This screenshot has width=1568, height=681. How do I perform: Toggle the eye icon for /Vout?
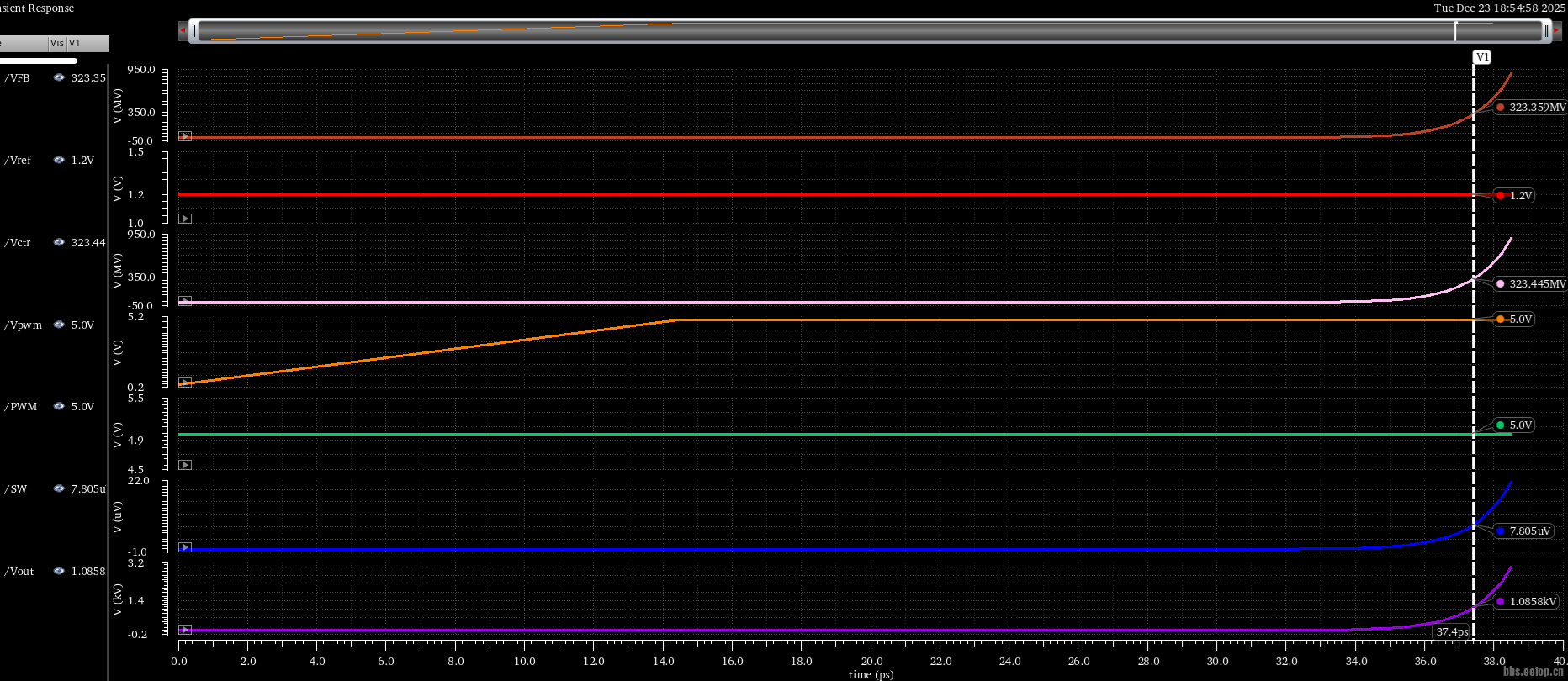[x=59, y=571]
